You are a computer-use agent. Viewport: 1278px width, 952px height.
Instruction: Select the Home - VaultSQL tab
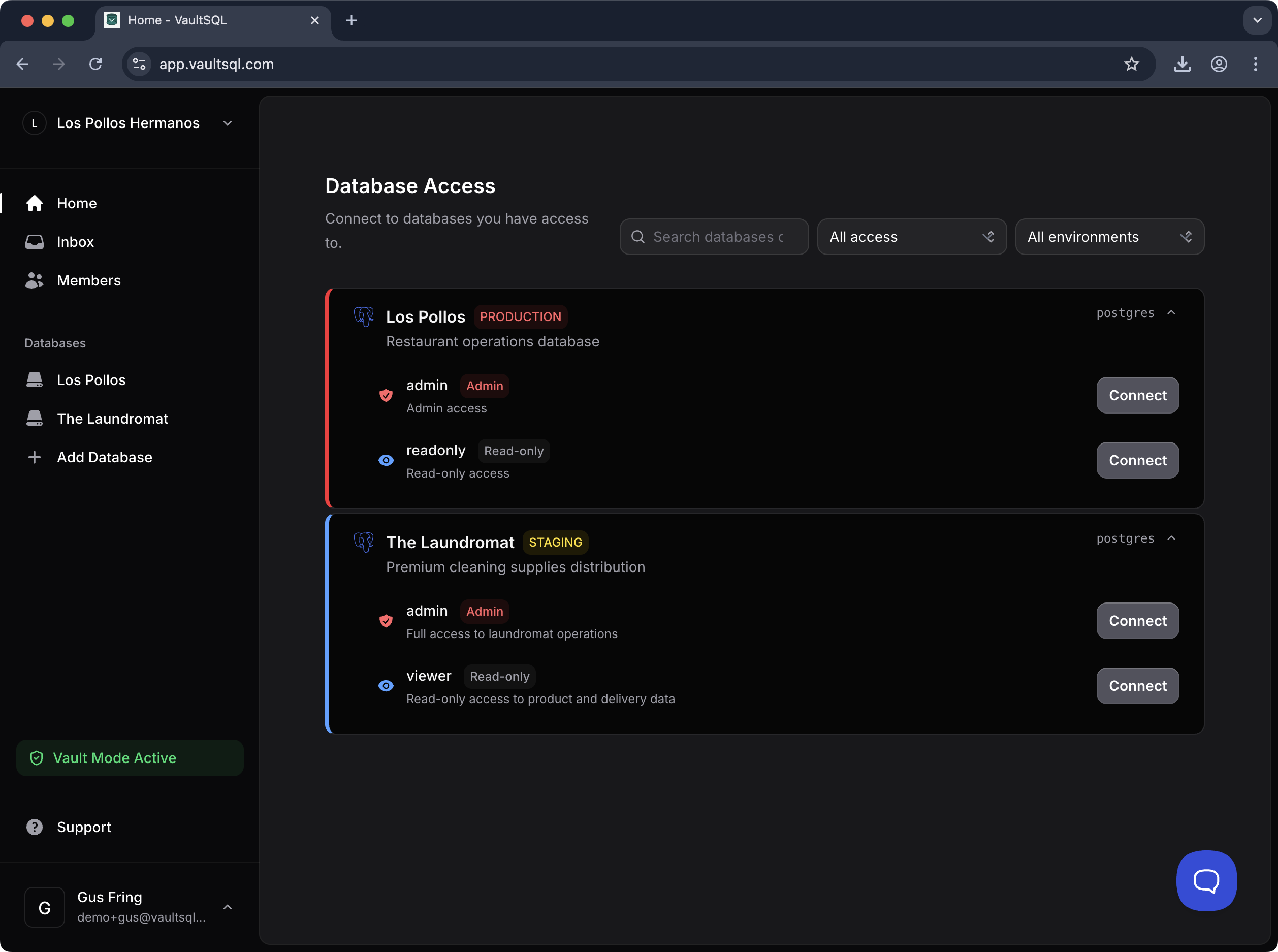[213, 21]
